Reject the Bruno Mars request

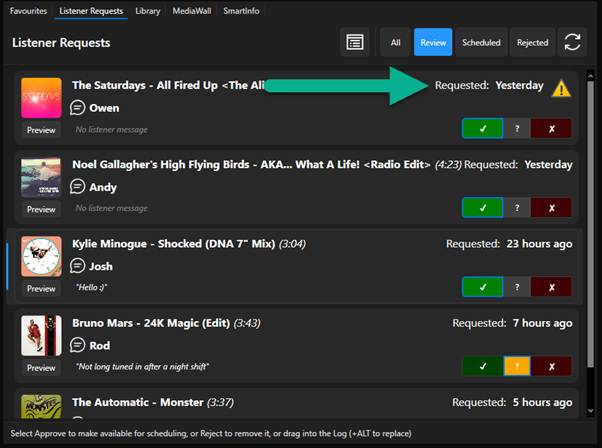pos(551,366)
